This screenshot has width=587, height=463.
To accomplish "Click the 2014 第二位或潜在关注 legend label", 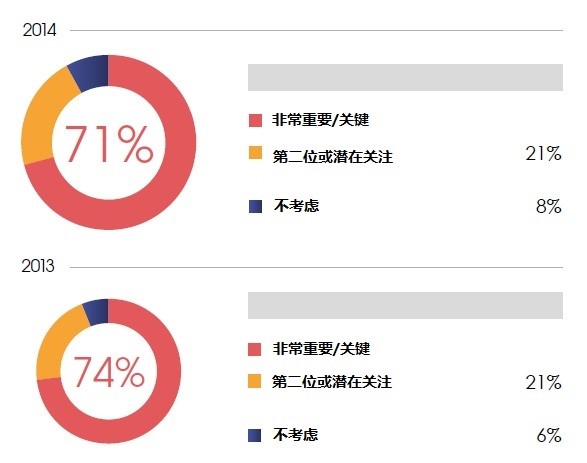I will pyautogui.click(x=333, y=156).
